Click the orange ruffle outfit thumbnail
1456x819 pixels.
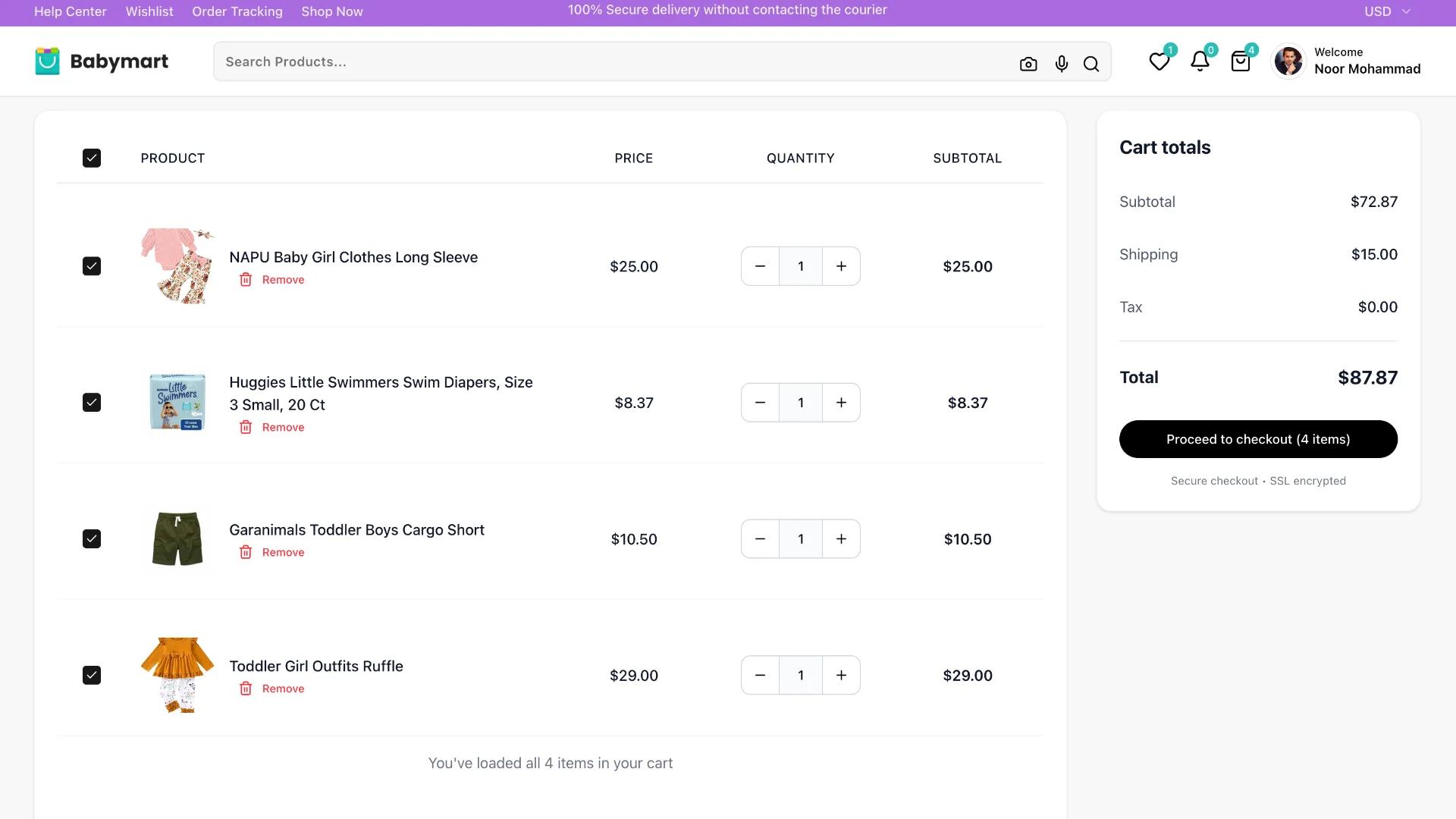pyautogui.click(x=177, y=676)
